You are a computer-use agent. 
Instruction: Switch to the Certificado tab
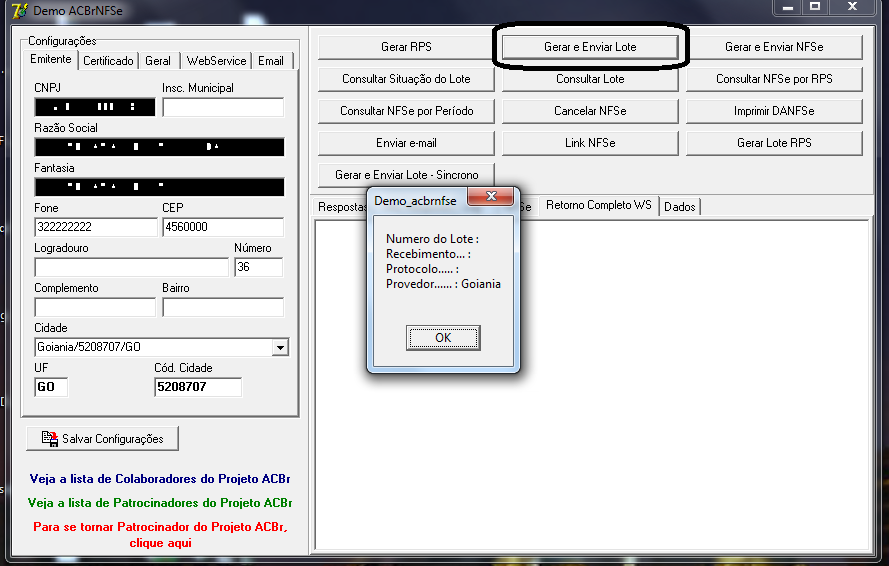[x=108, y=61]
